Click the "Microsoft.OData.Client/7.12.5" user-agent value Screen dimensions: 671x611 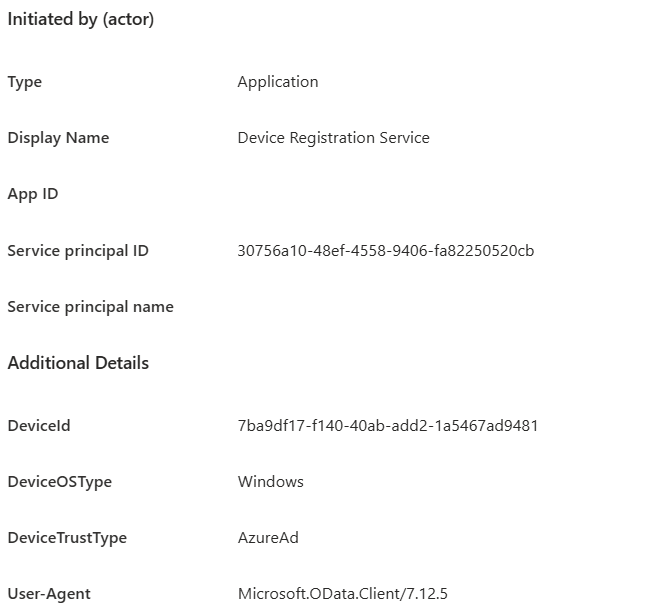[350, 594]
